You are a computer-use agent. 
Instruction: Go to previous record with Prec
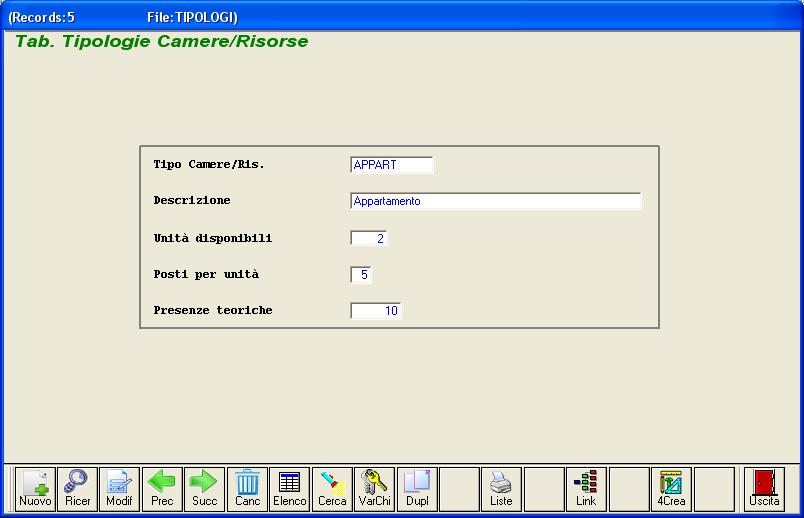point(162,488)
